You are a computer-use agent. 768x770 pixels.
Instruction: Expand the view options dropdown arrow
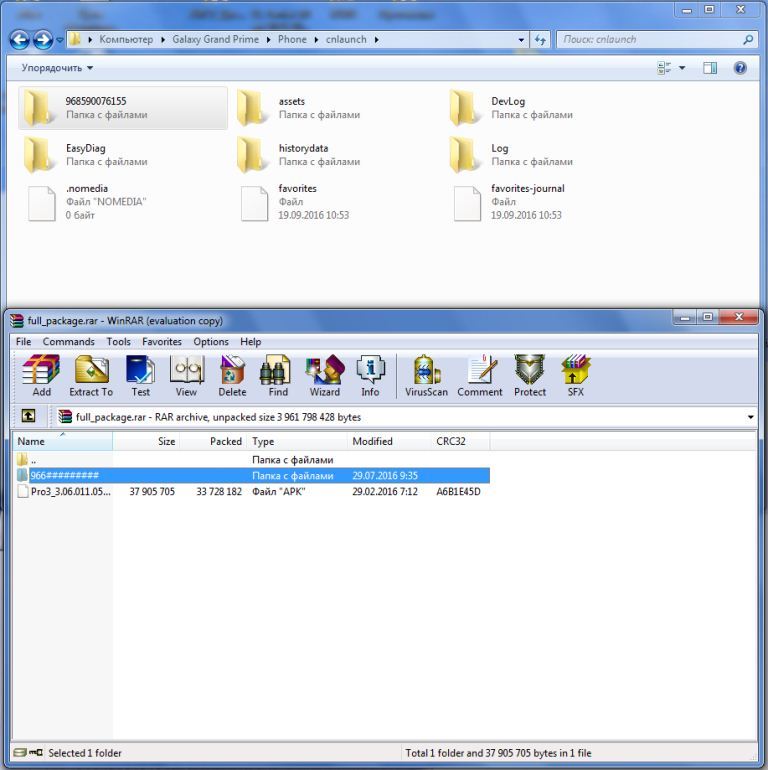click(682, 68)
